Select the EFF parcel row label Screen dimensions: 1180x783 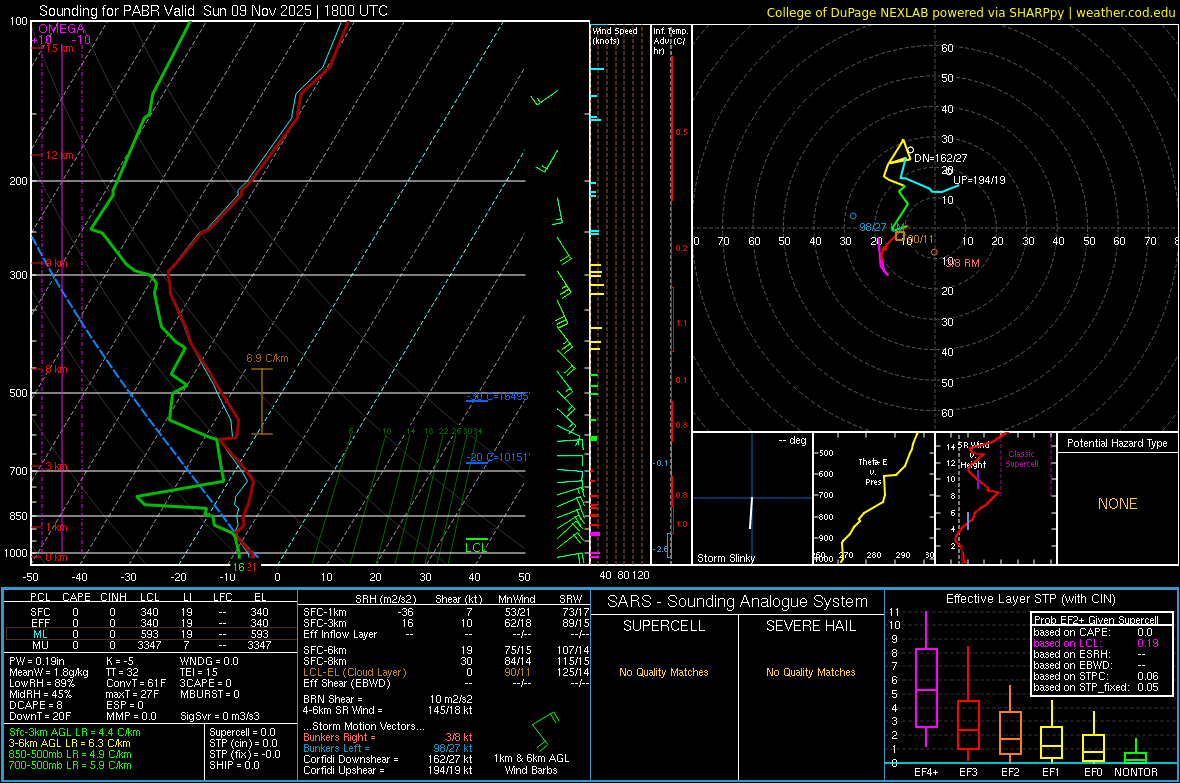point(40,623)
